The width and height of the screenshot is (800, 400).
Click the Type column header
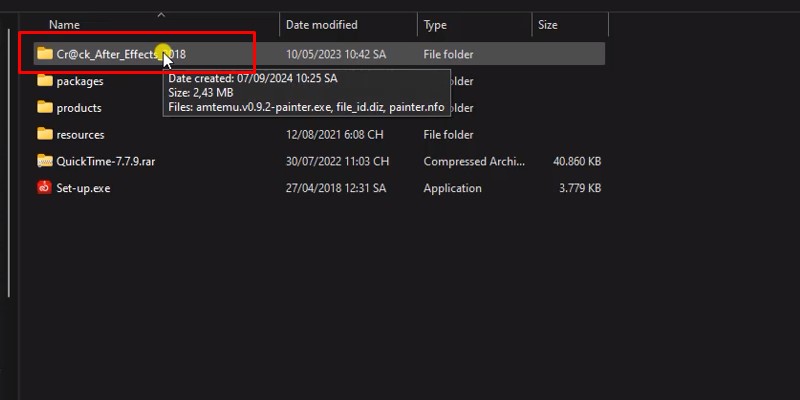435,25
